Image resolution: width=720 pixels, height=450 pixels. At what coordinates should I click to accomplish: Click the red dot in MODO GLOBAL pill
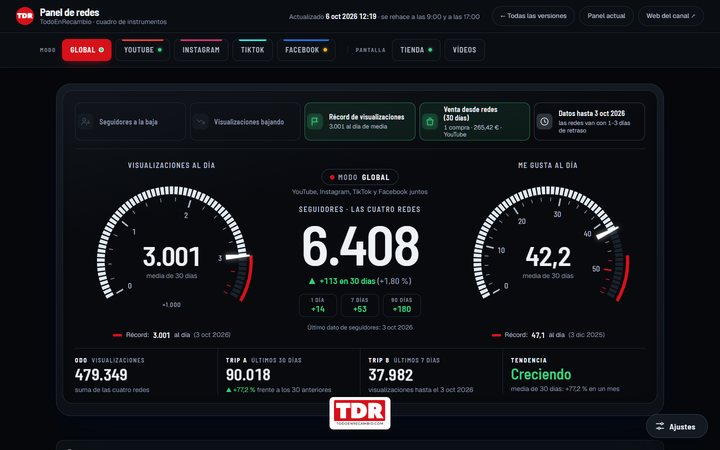(332, 177)
